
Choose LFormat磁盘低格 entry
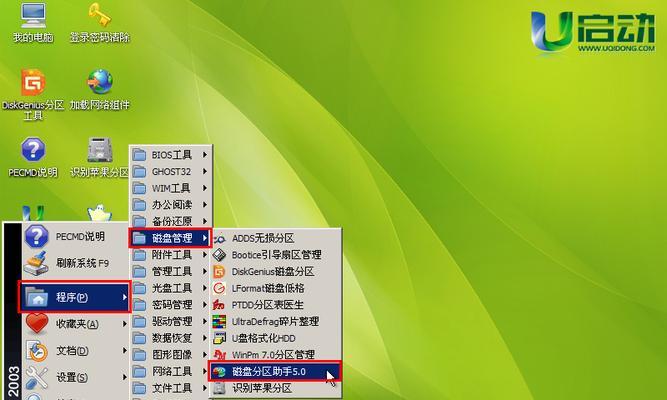pos(267,288)
